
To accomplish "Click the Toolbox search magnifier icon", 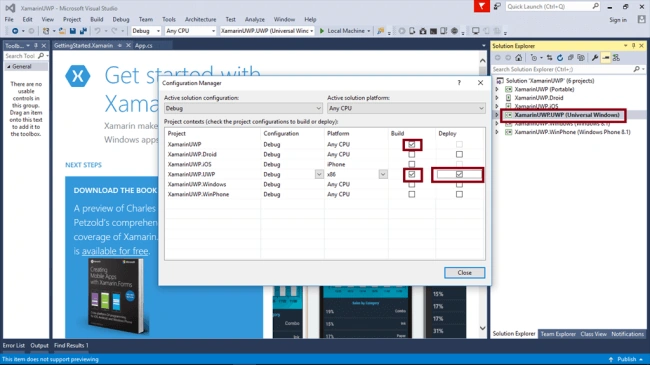I will click(x=41, y=56).
